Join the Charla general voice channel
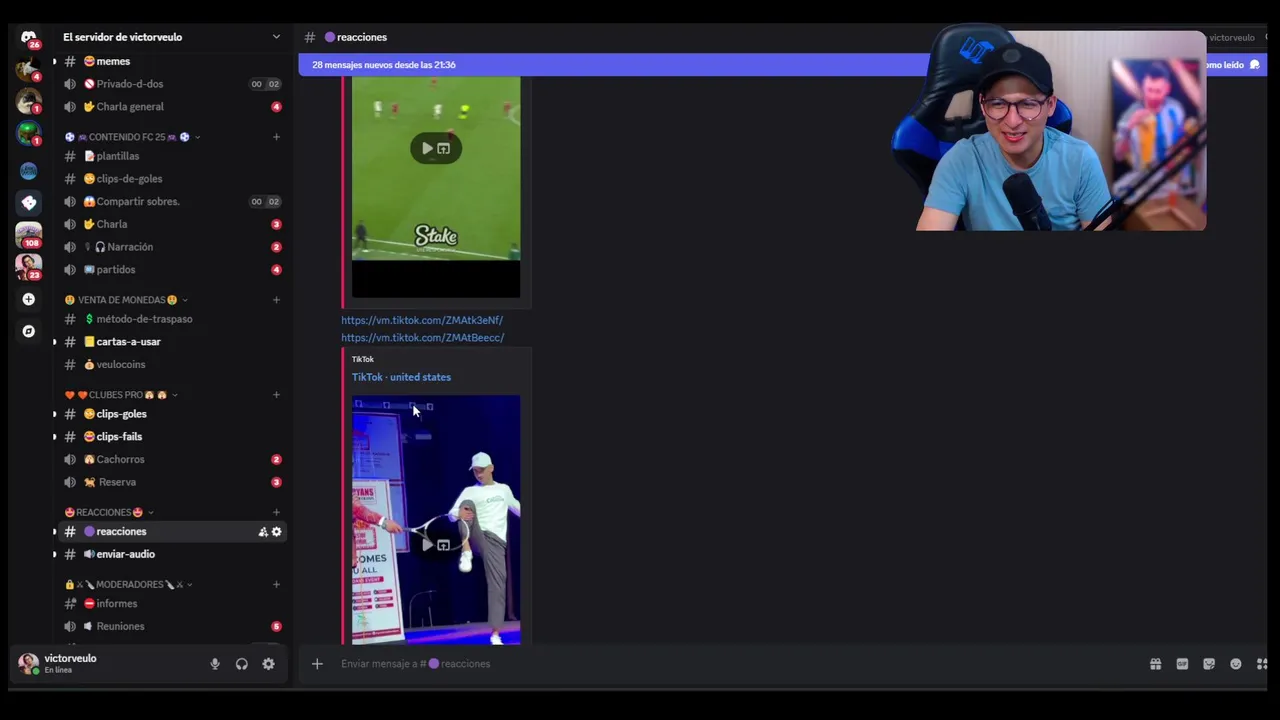 (x=172, y=107)
